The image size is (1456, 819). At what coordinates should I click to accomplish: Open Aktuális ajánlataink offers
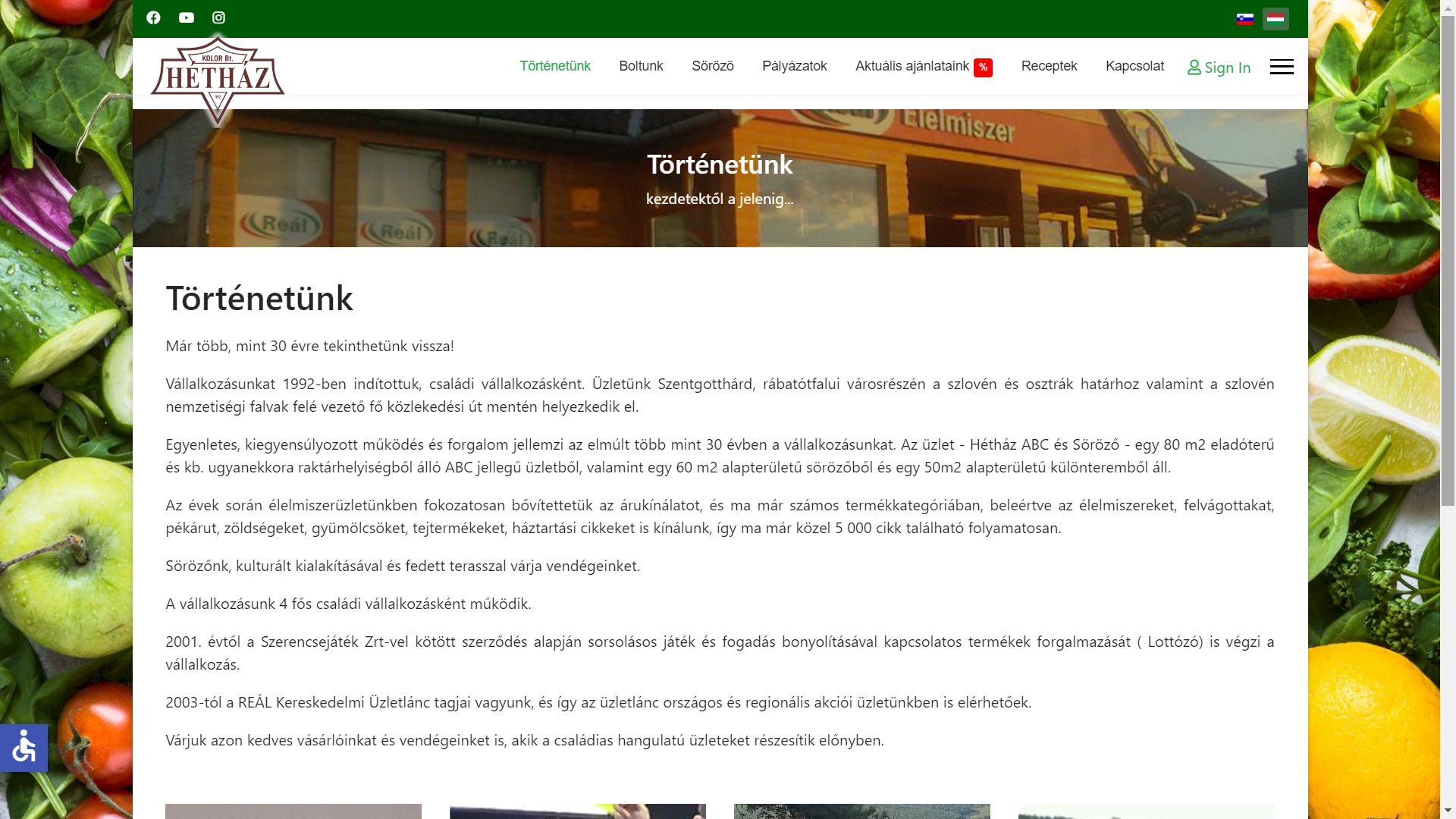912,66
